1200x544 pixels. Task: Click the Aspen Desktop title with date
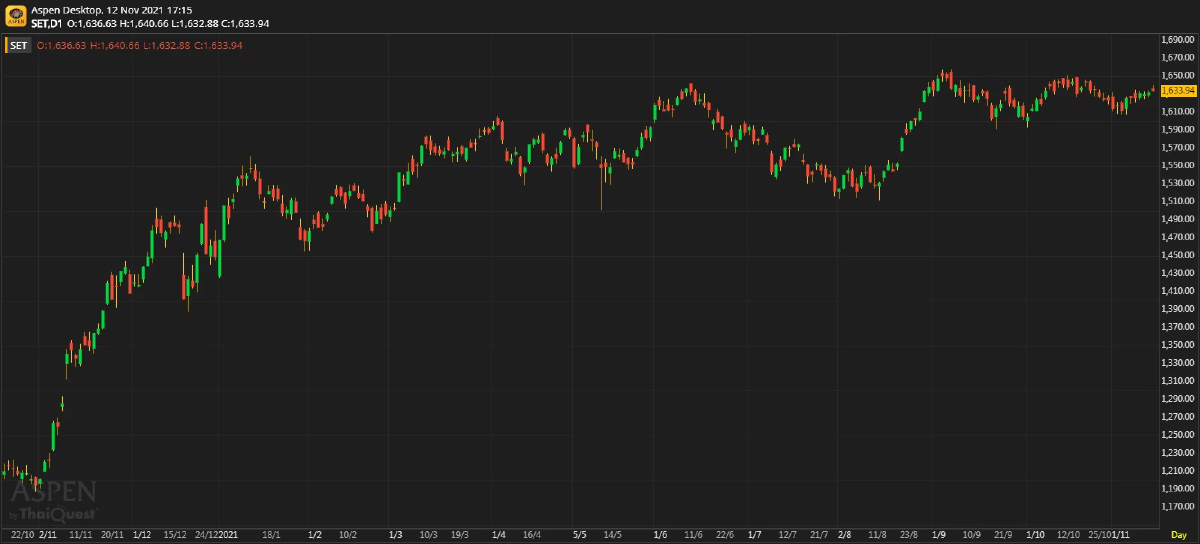pyautogui.click(x=112, y=10)
